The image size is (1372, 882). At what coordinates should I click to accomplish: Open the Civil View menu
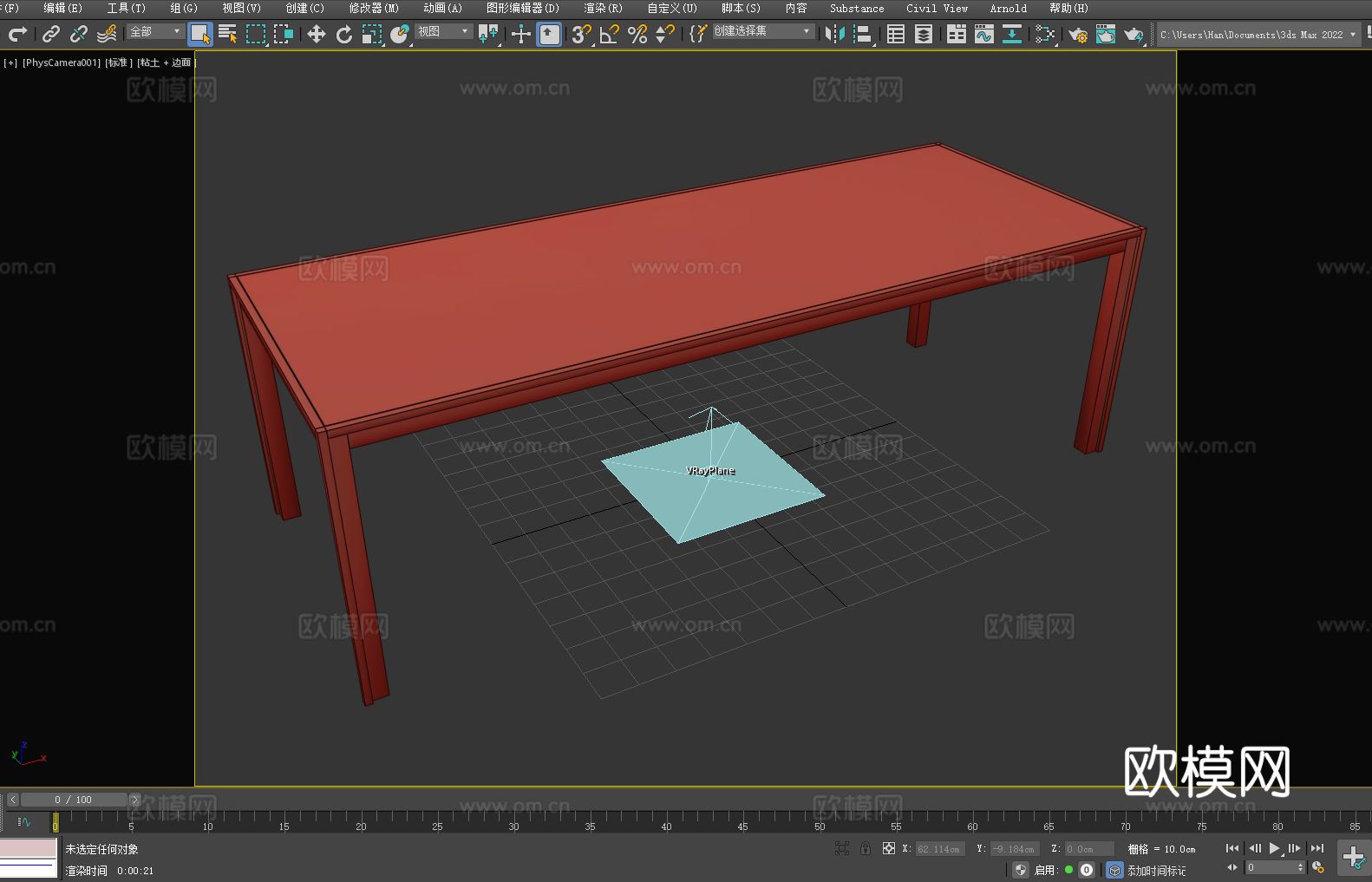pos(937,8)
